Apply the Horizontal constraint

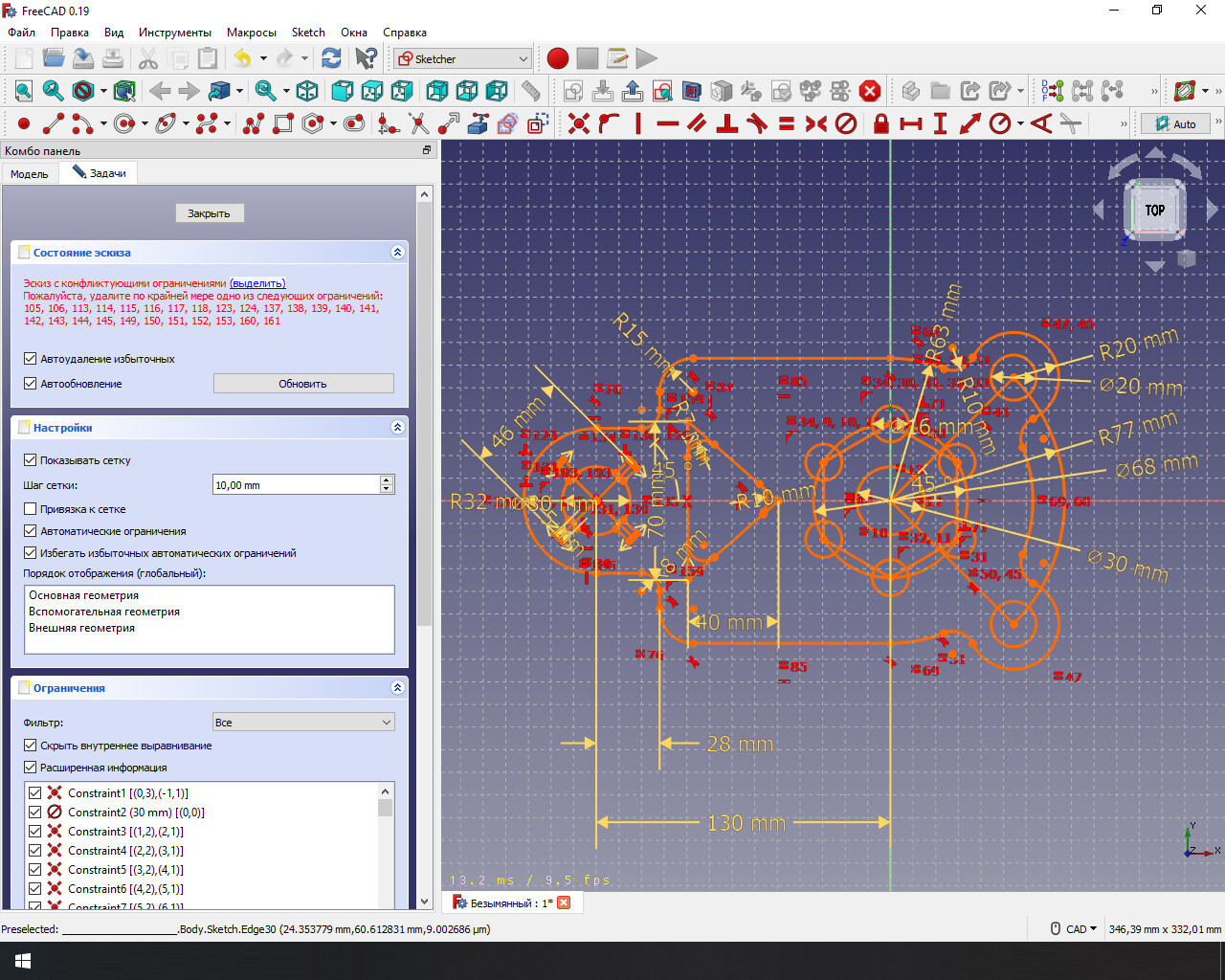(668, 123)
